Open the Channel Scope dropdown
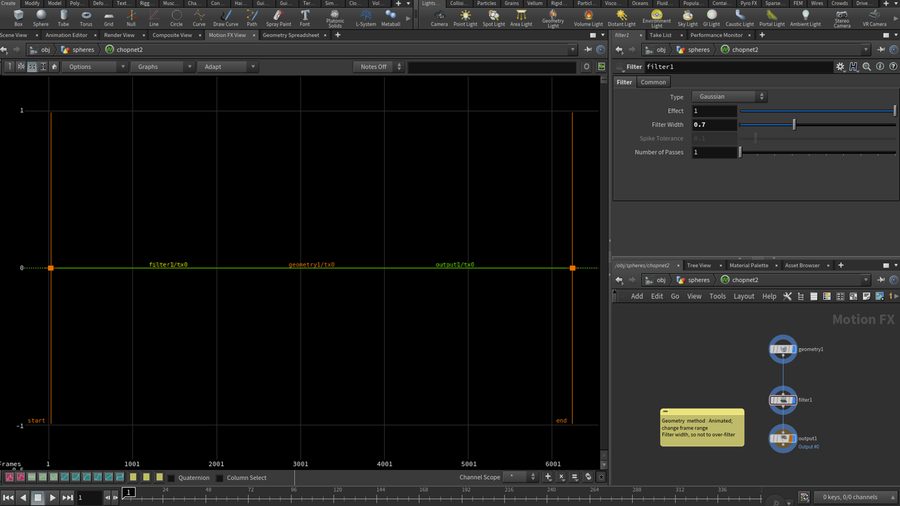This screenshot has height=506, width=900. point(520,477)
